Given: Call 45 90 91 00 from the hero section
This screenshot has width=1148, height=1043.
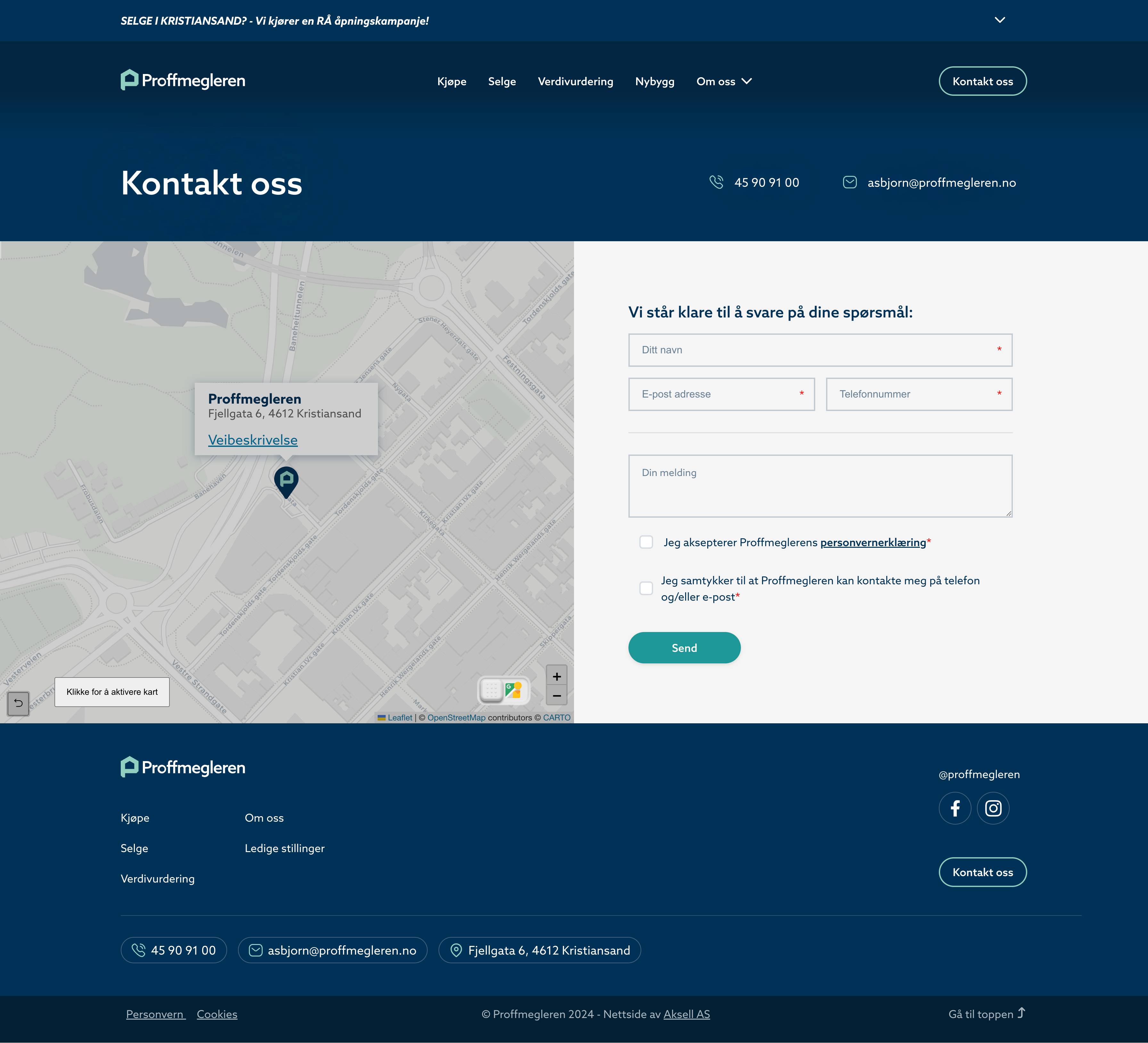Looking at the screenshot, I should tap(767, 183).
